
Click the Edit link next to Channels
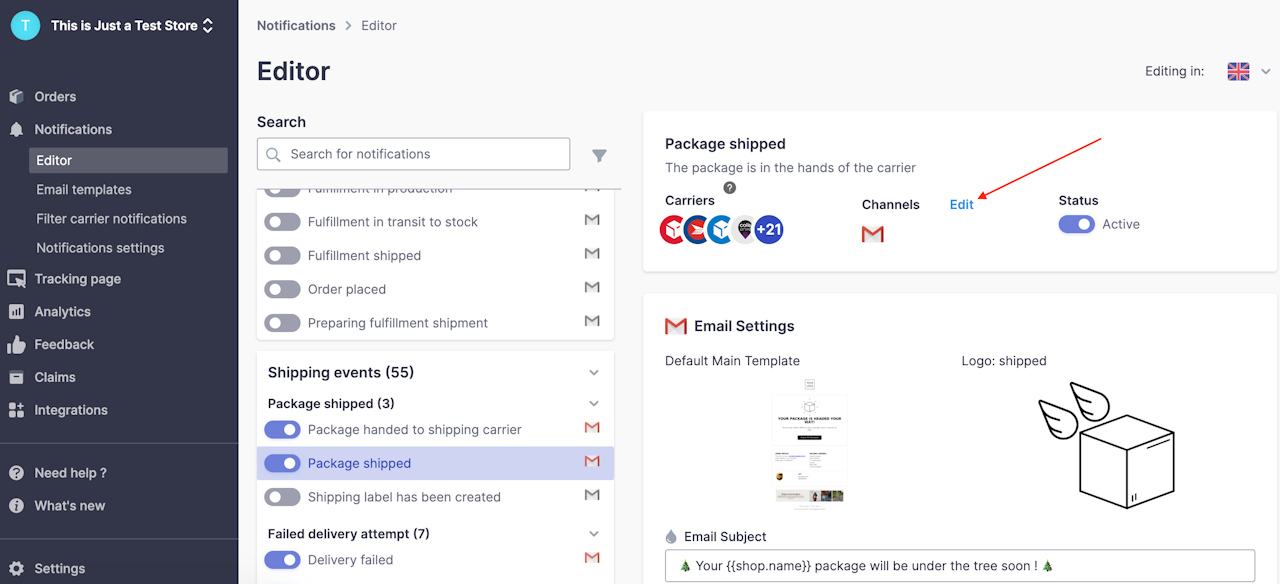(x=961, y=205)
